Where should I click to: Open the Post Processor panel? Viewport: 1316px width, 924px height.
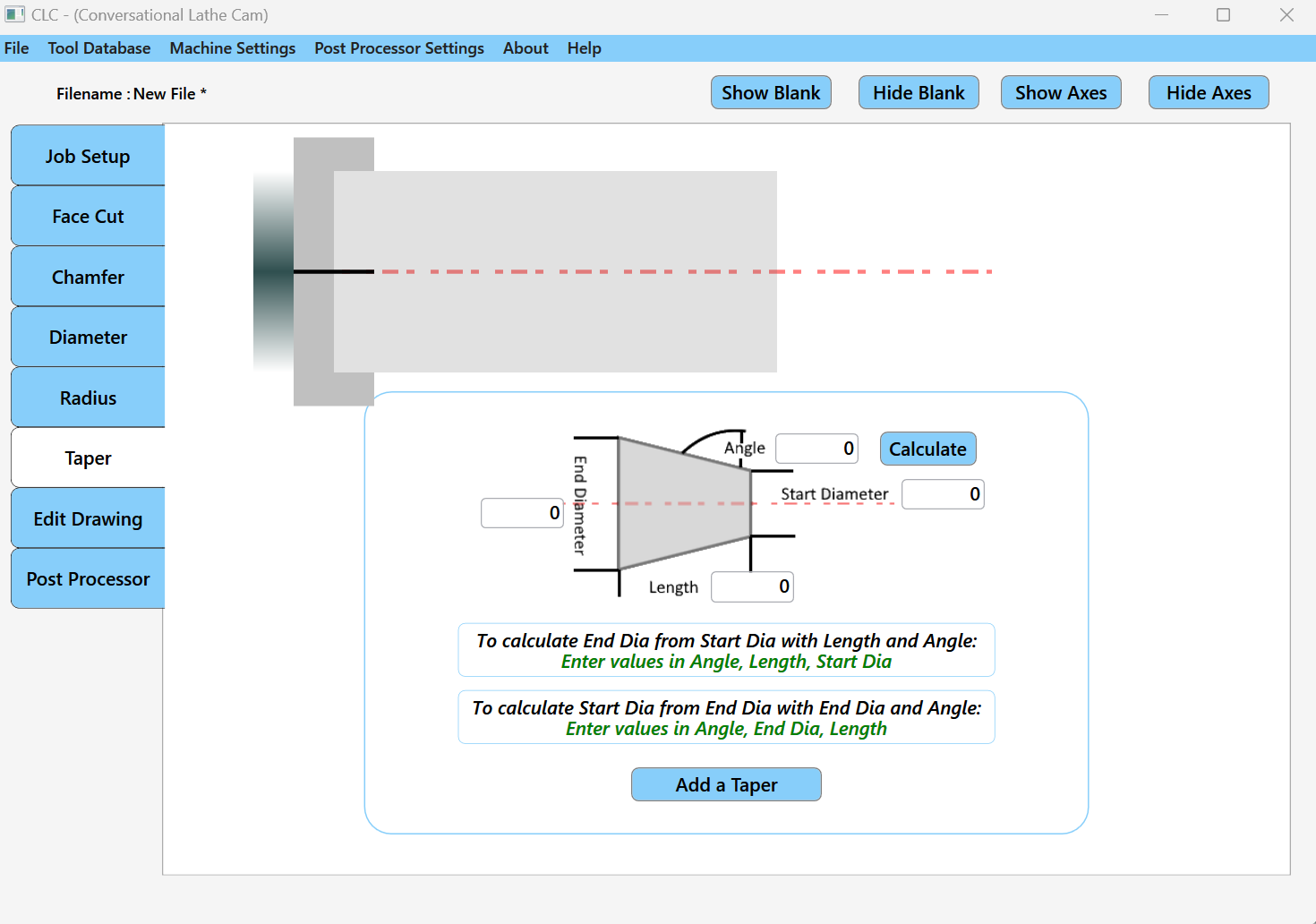87,578
